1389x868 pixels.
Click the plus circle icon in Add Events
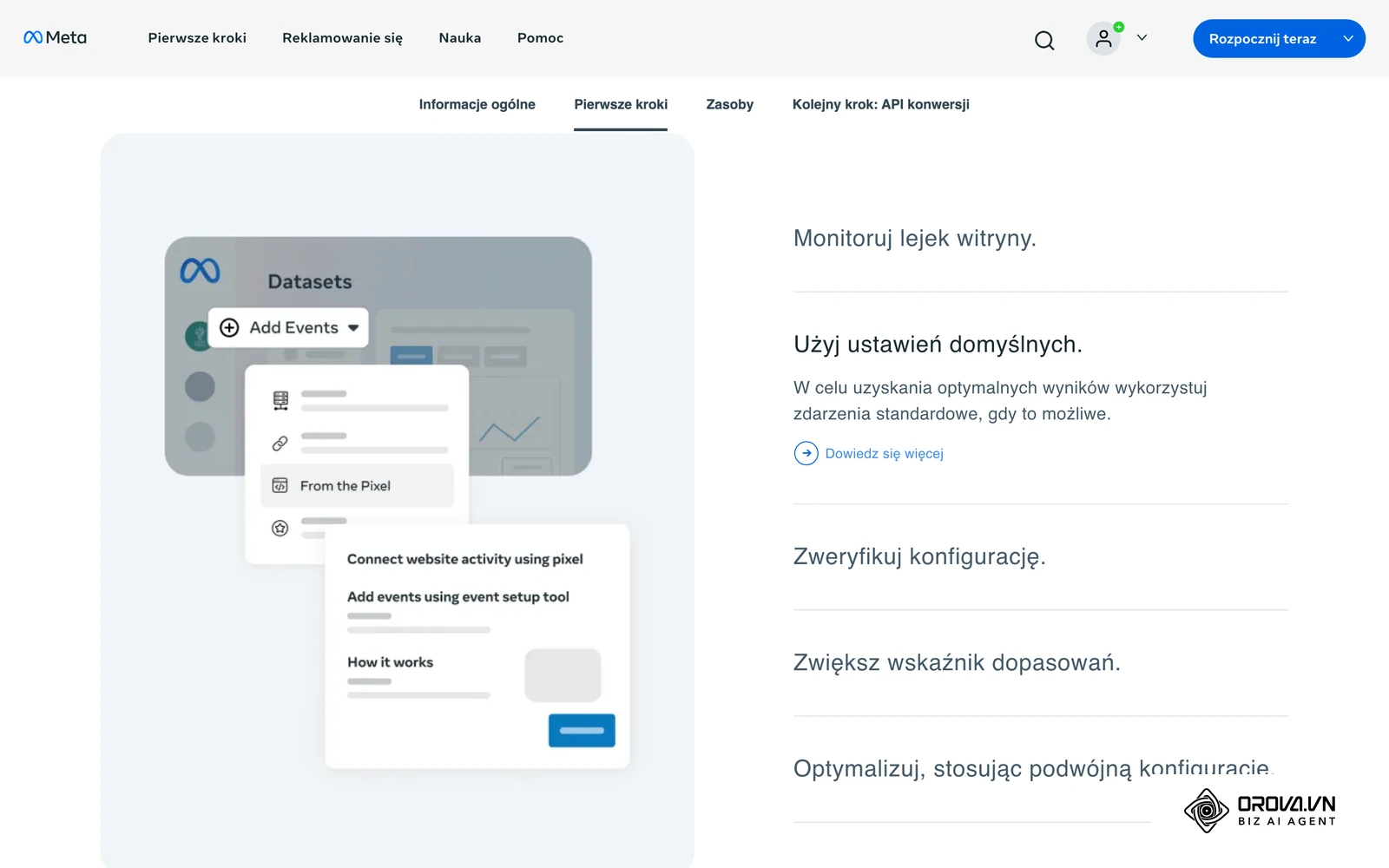[x=229, y=328]
